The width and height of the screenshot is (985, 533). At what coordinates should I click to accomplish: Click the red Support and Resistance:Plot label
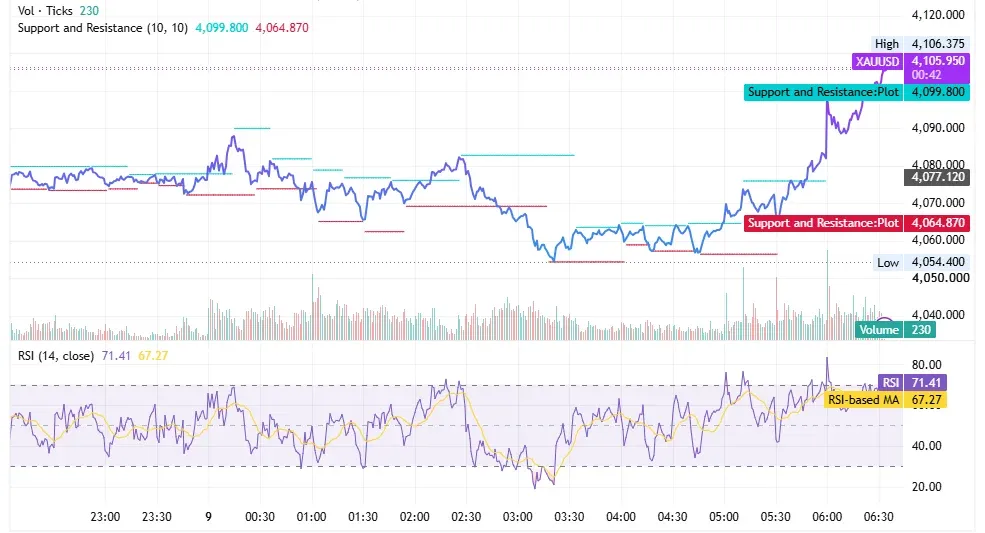tap(824, 223)
